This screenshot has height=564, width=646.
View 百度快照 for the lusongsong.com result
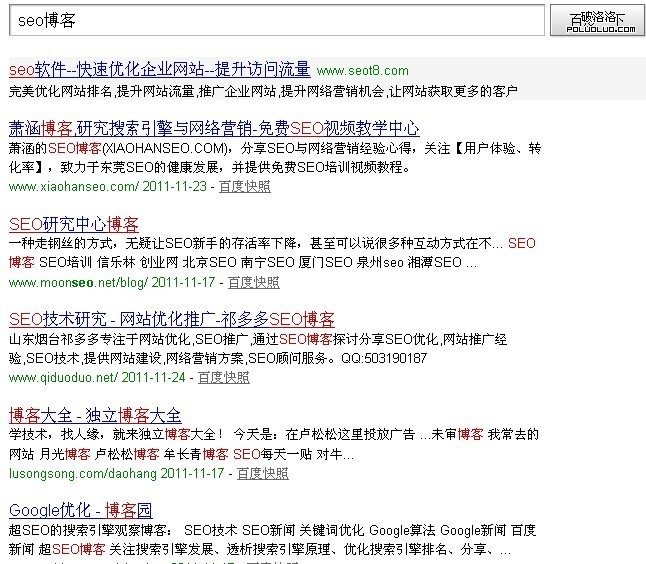pyautogui.click(x=262, y=473)
